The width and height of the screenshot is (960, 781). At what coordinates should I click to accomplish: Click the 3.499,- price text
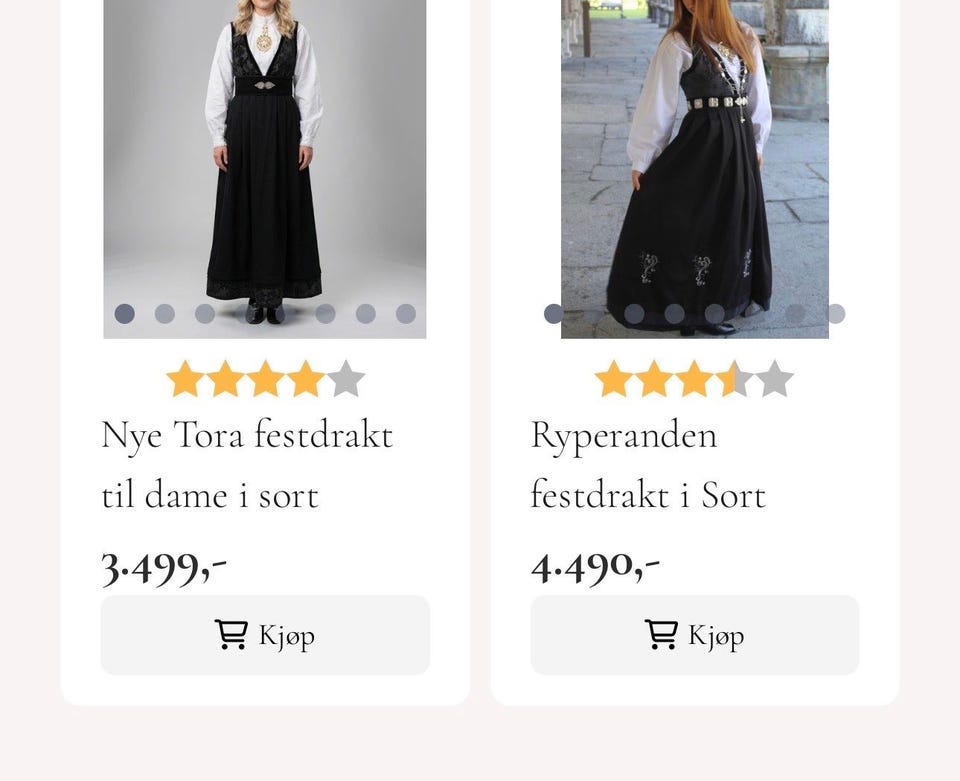(x=164, y=565)
